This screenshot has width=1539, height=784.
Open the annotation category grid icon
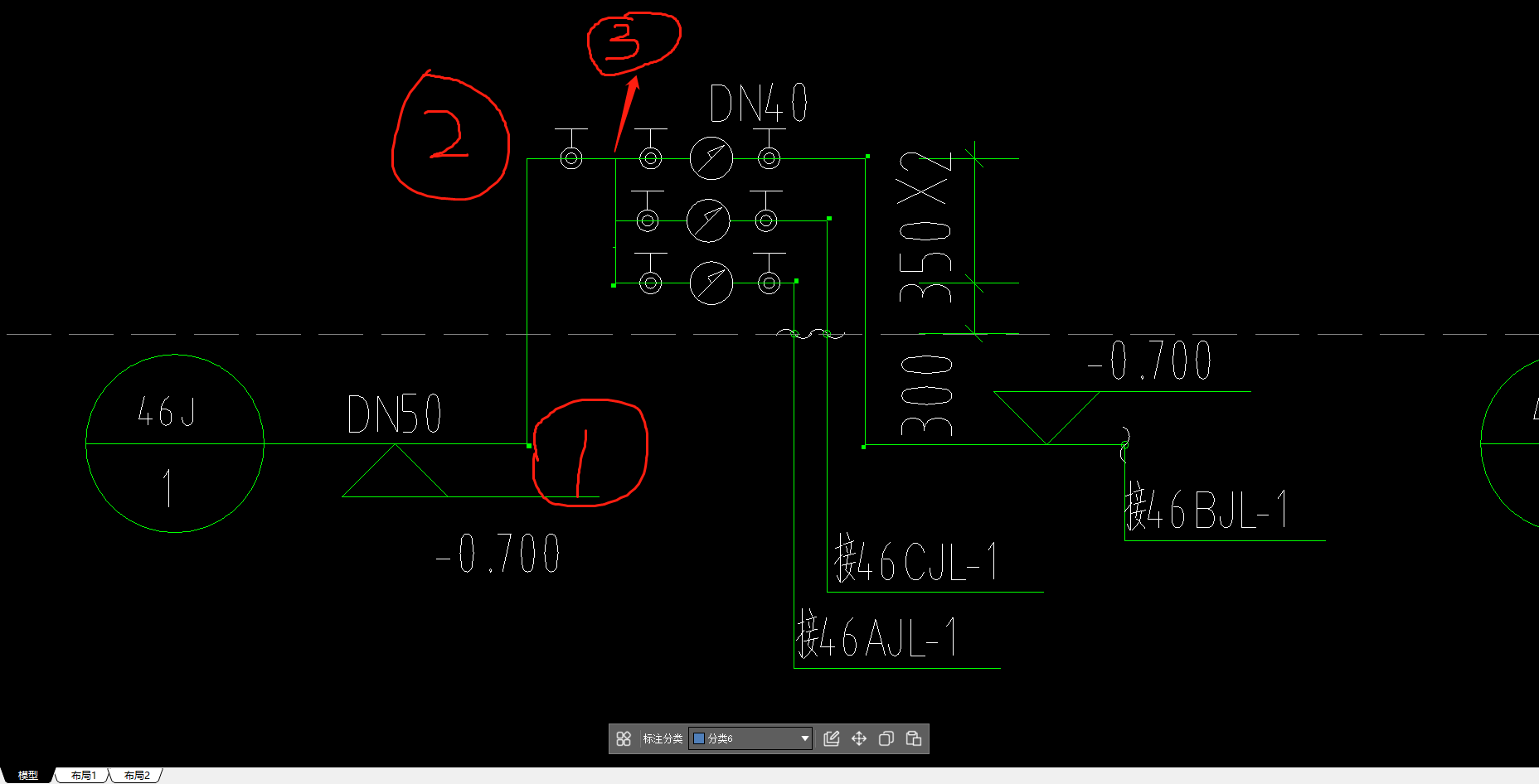click(x=624, y=738)
